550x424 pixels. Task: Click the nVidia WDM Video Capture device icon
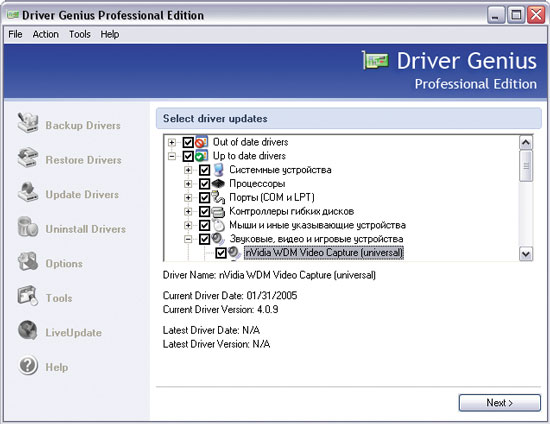[234, 253]
